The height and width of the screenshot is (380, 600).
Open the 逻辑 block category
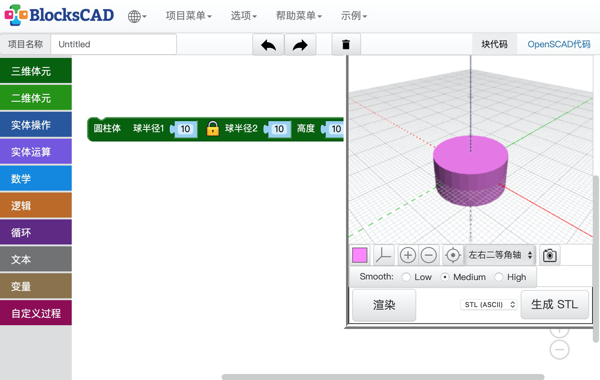[x=36, y=205]
